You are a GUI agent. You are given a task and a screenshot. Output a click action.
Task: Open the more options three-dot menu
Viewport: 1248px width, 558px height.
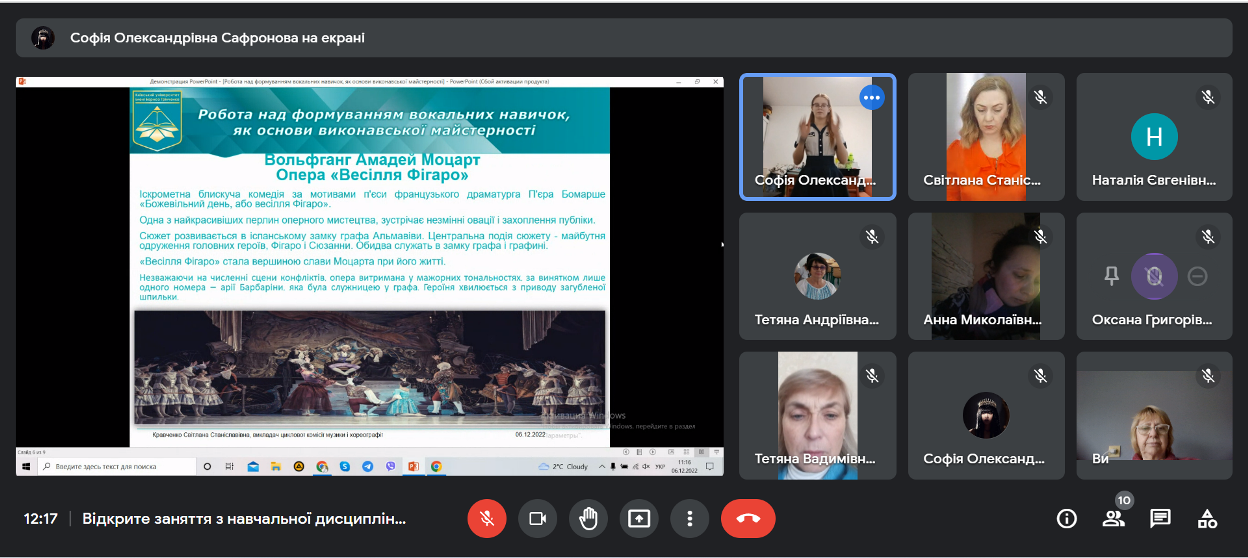coord(690,518)
